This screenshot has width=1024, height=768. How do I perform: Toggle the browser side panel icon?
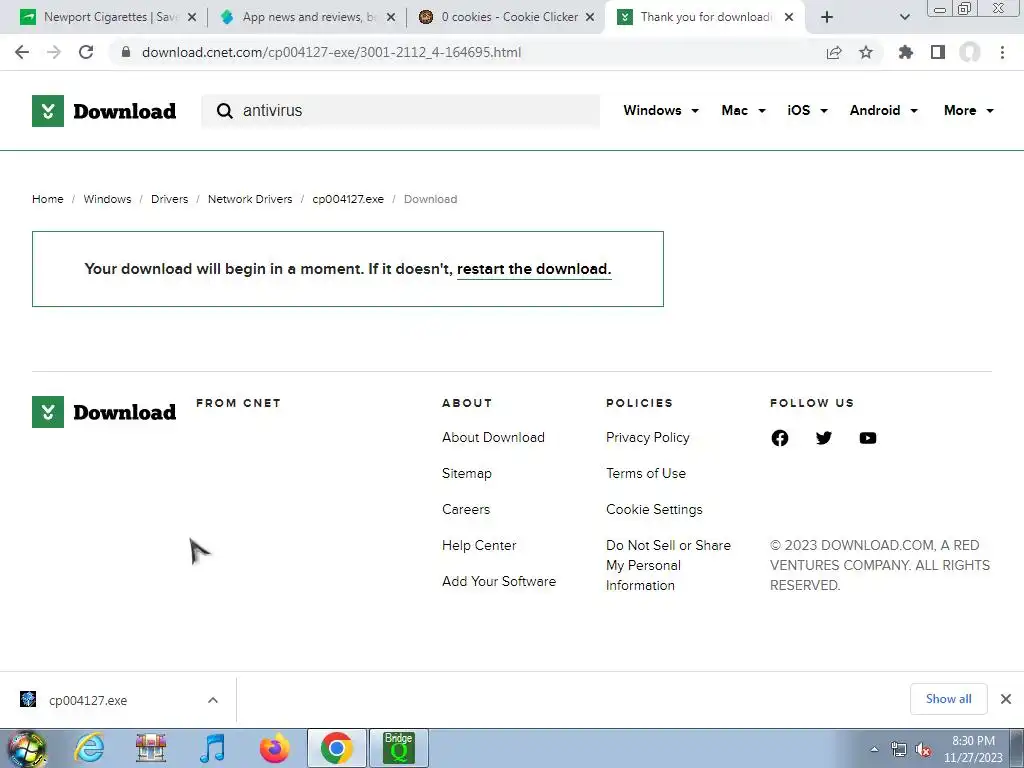(938, 52)
